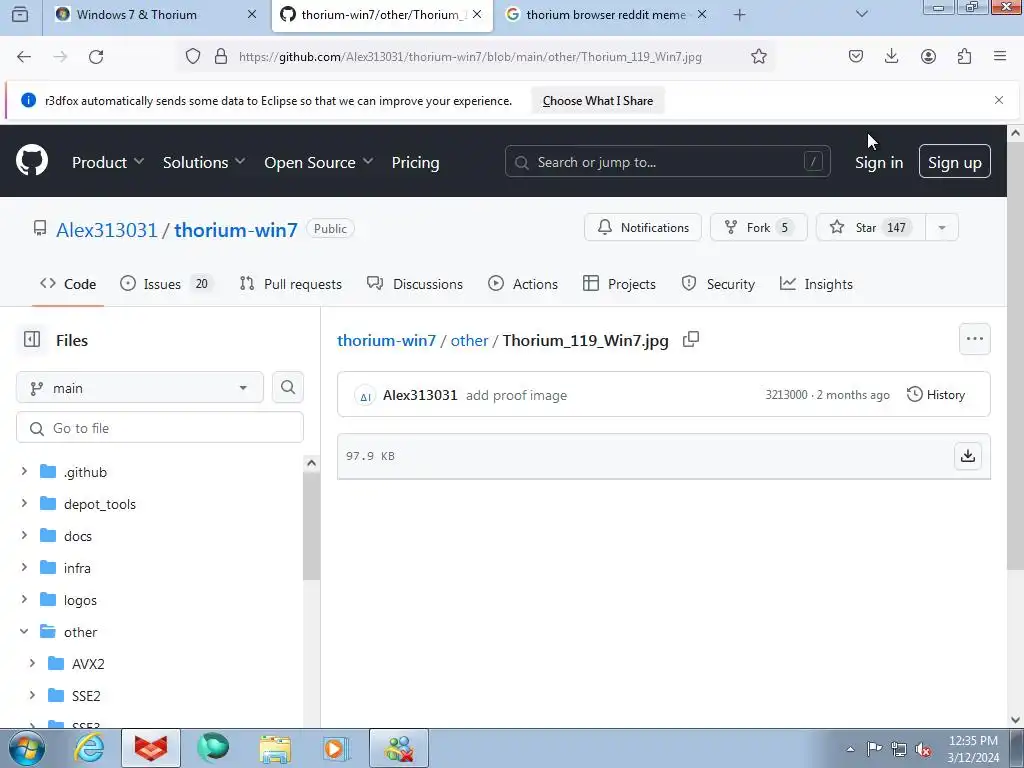This screenshot has width=1024, height=768.
Task: Copy file path with the copy icon
Action: 690,340
